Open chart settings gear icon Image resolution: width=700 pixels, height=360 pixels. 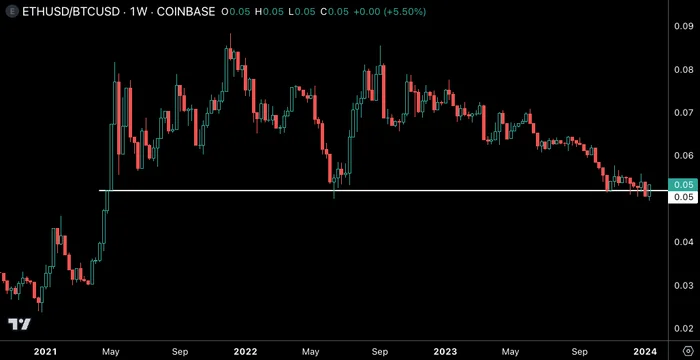pyautogui.click(x=688, y=350)
